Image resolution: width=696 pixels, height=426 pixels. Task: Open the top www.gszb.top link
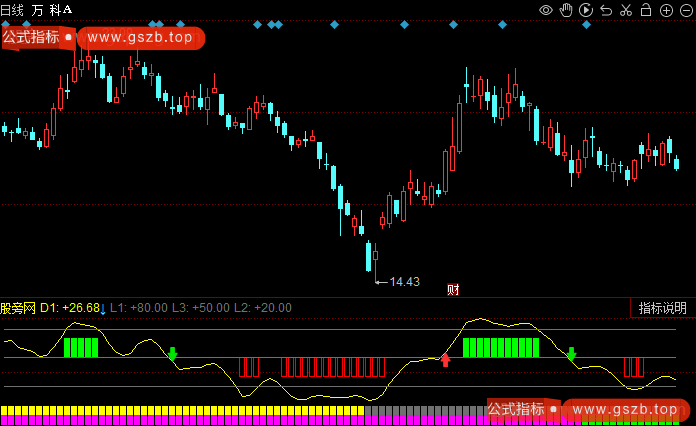click(x=139, y=38)
